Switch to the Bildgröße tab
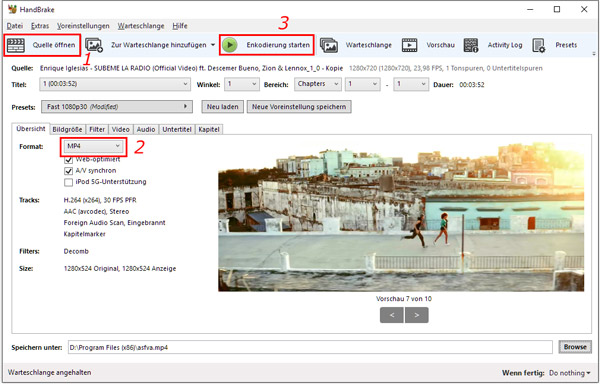Image resolution: width=600 pixels, height=384 pixels. click(x=67, y=130)
